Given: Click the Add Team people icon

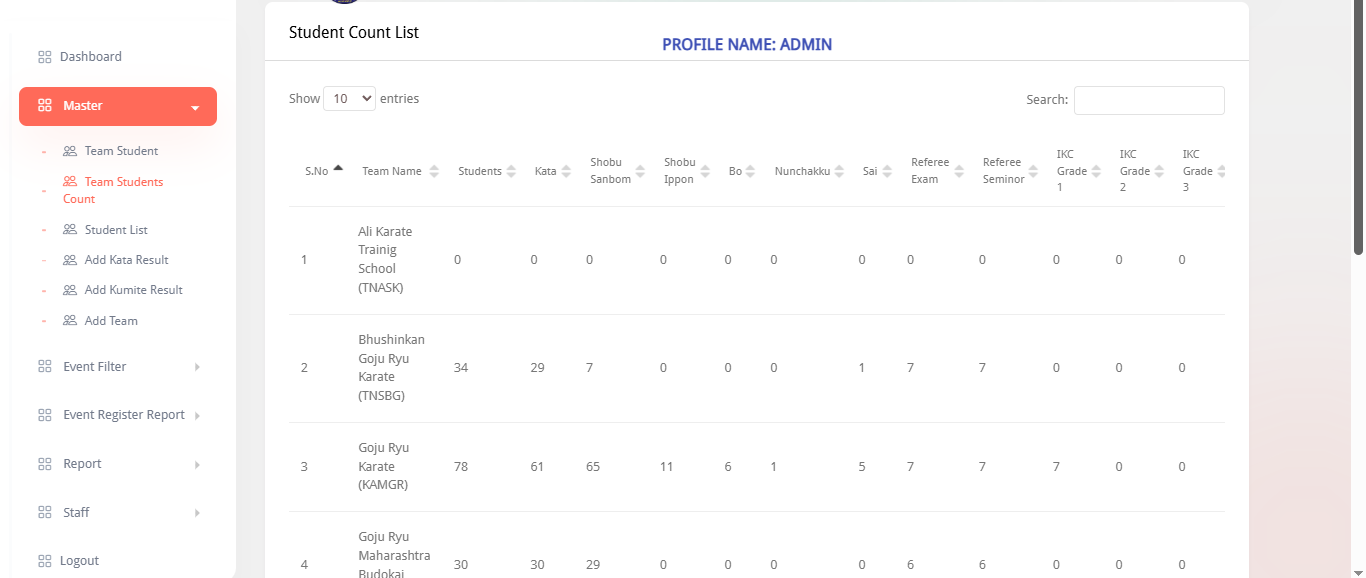Looking at the screenshot, I should pos(70,321).
